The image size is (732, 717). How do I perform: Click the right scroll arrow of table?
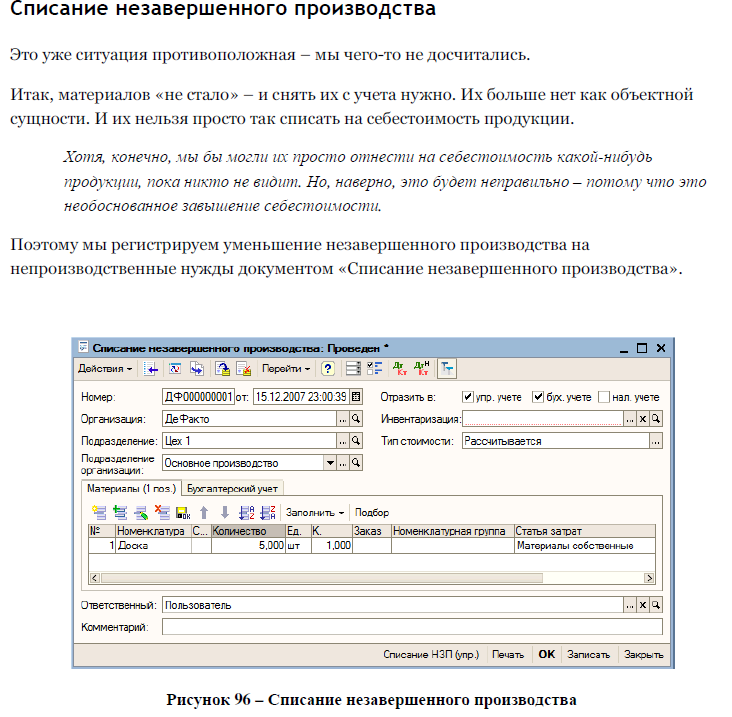[649, 578]
